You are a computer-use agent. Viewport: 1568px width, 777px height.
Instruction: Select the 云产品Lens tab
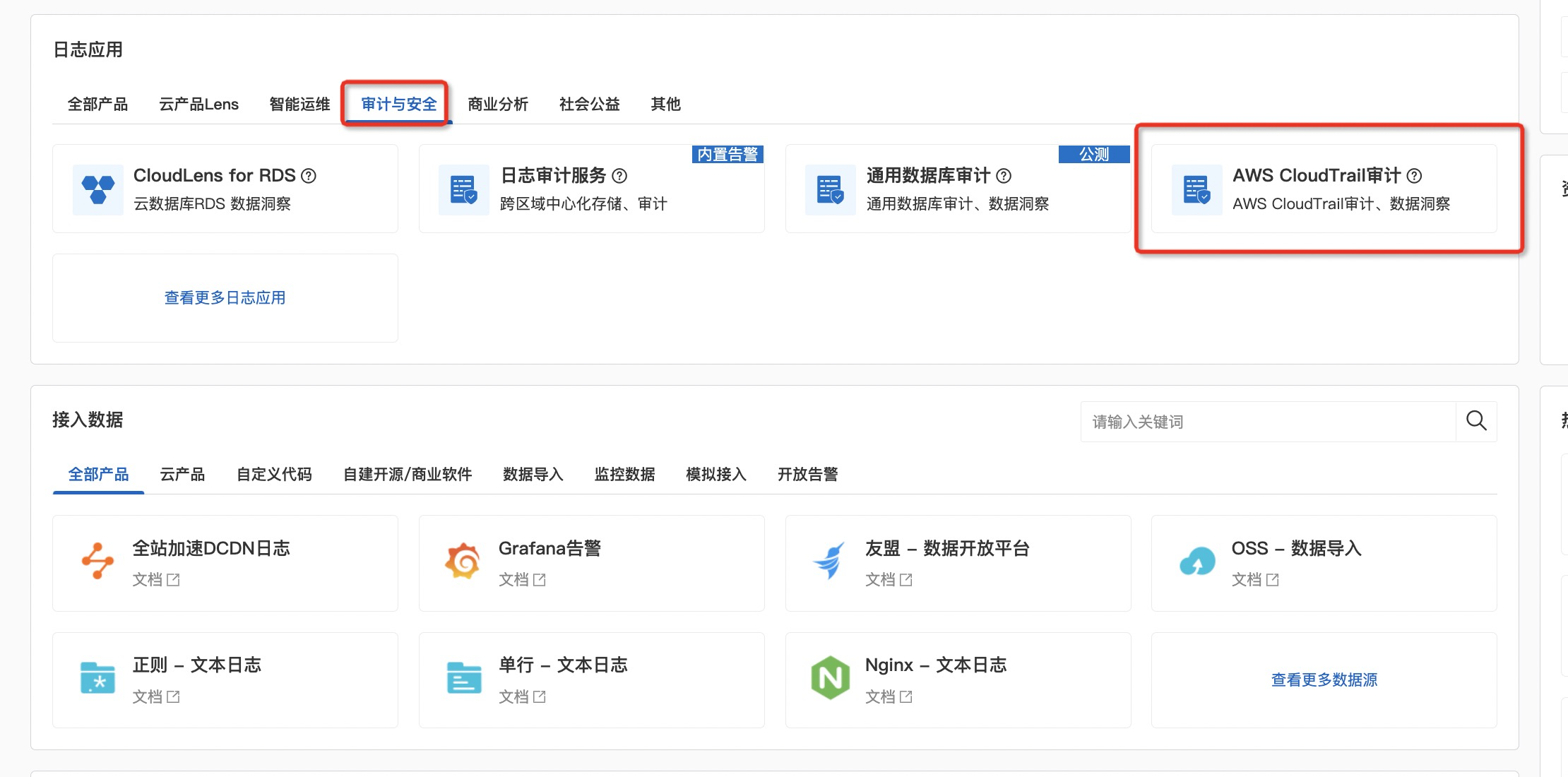click(198, 105)
